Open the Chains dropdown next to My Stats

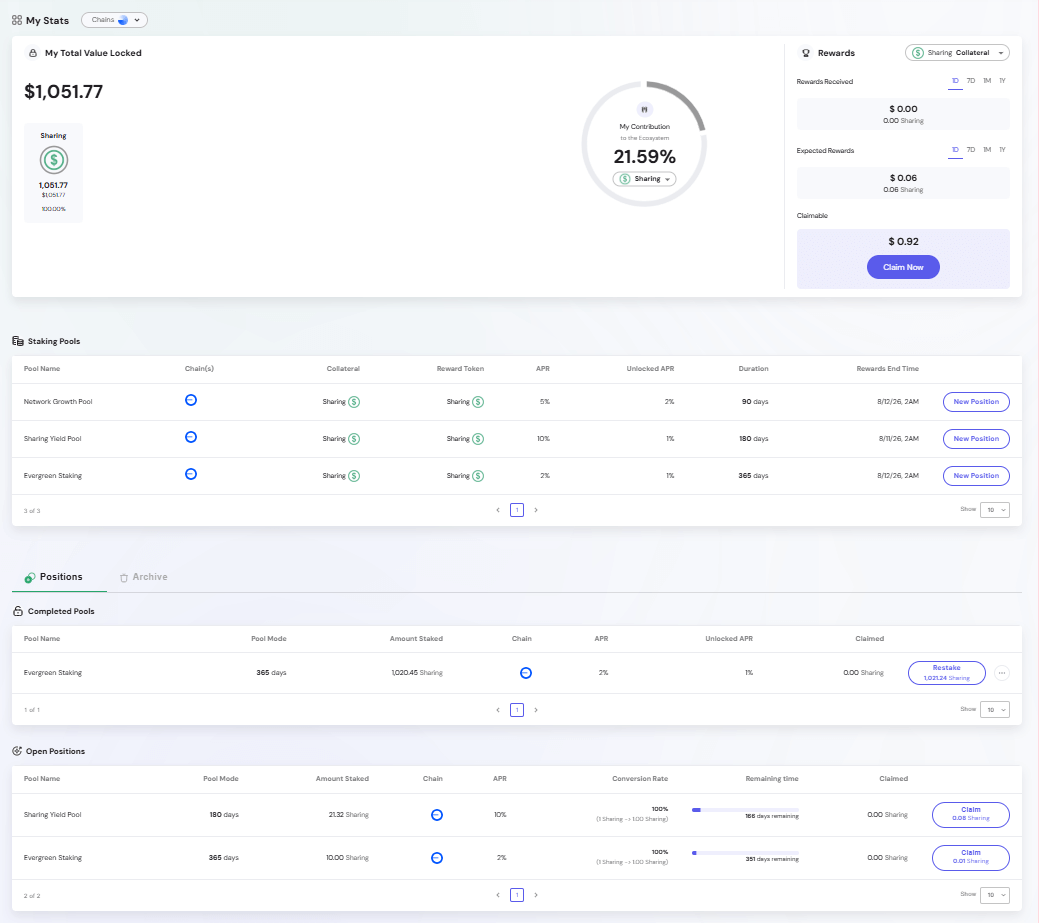[x=113, y=19]
